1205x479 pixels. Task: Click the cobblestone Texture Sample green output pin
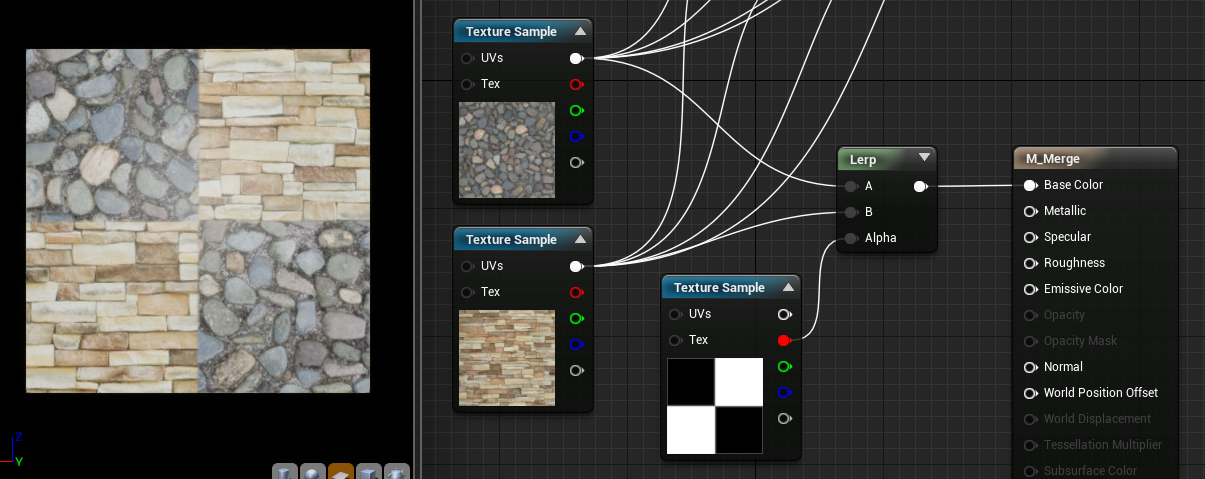tap(576, 110)
